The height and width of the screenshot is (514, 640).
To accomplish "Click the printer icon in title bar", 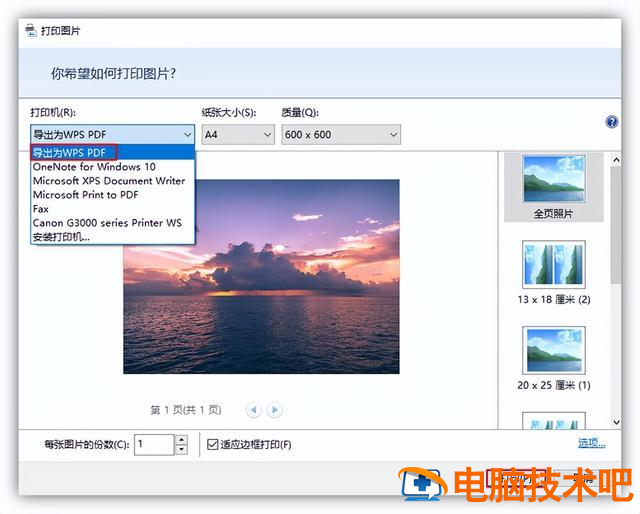I will point(31,31).
